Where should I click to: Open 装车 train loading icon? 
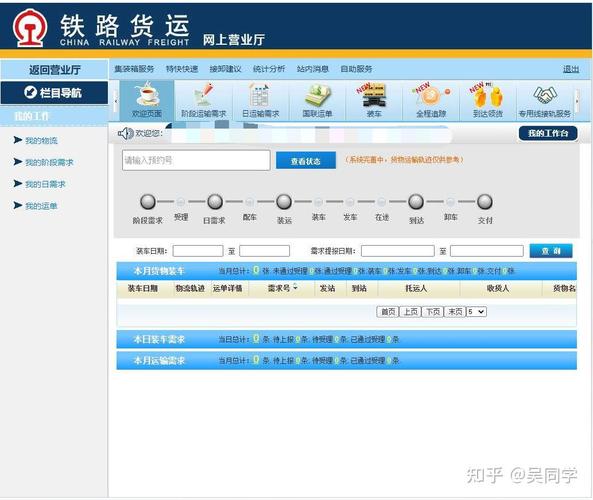pos(373,95)
